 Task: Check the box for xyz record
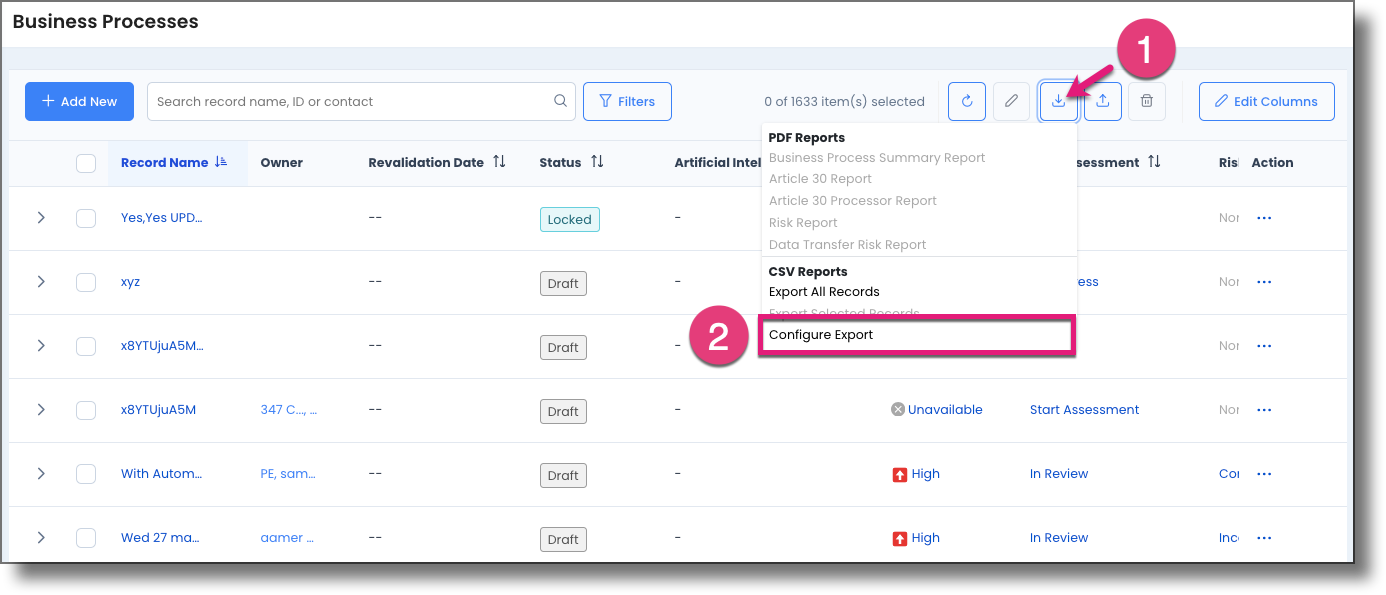click(x=86, y=282)
